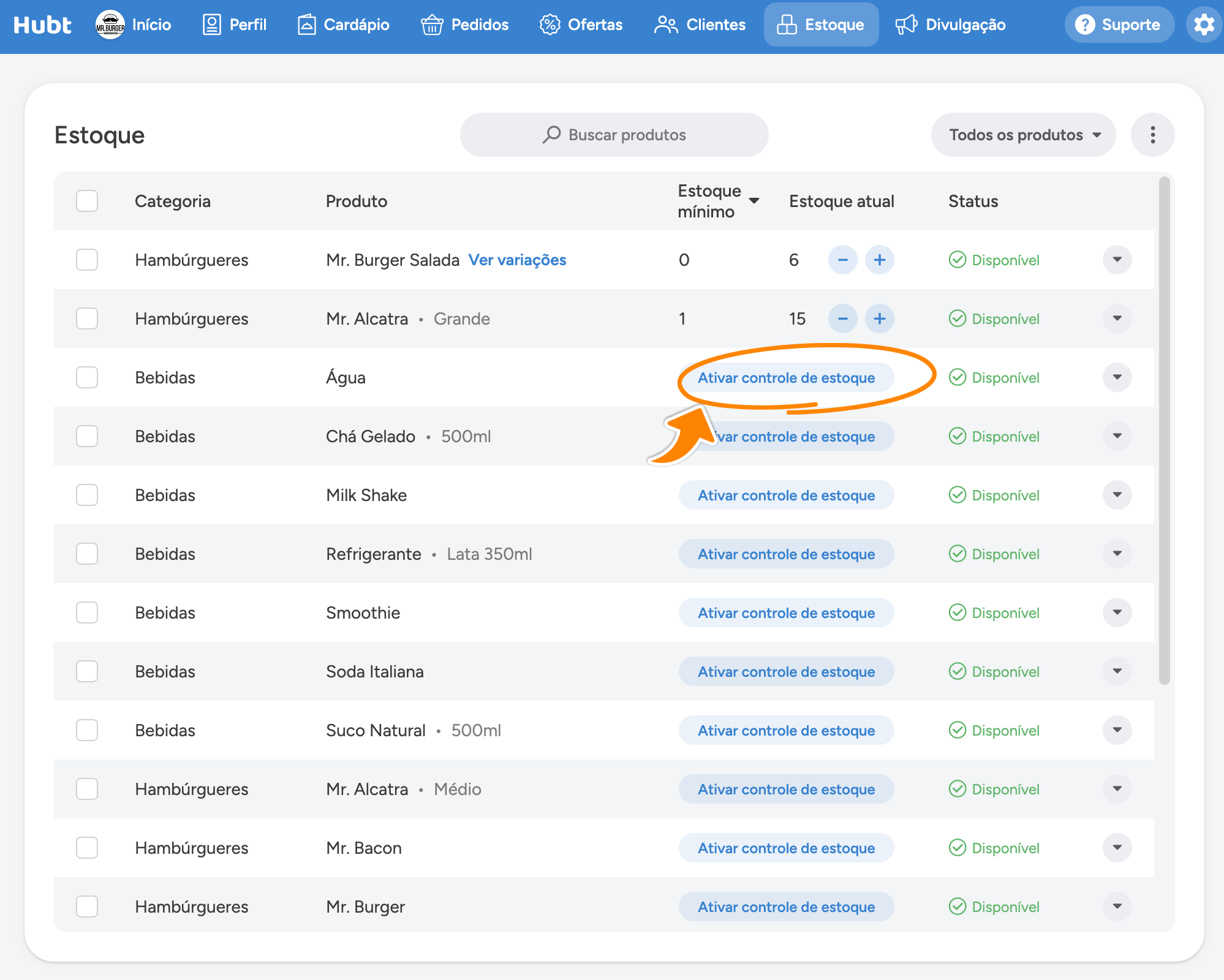
Task: Sort by Estoque mínimo column arrow
Action: 754,201
